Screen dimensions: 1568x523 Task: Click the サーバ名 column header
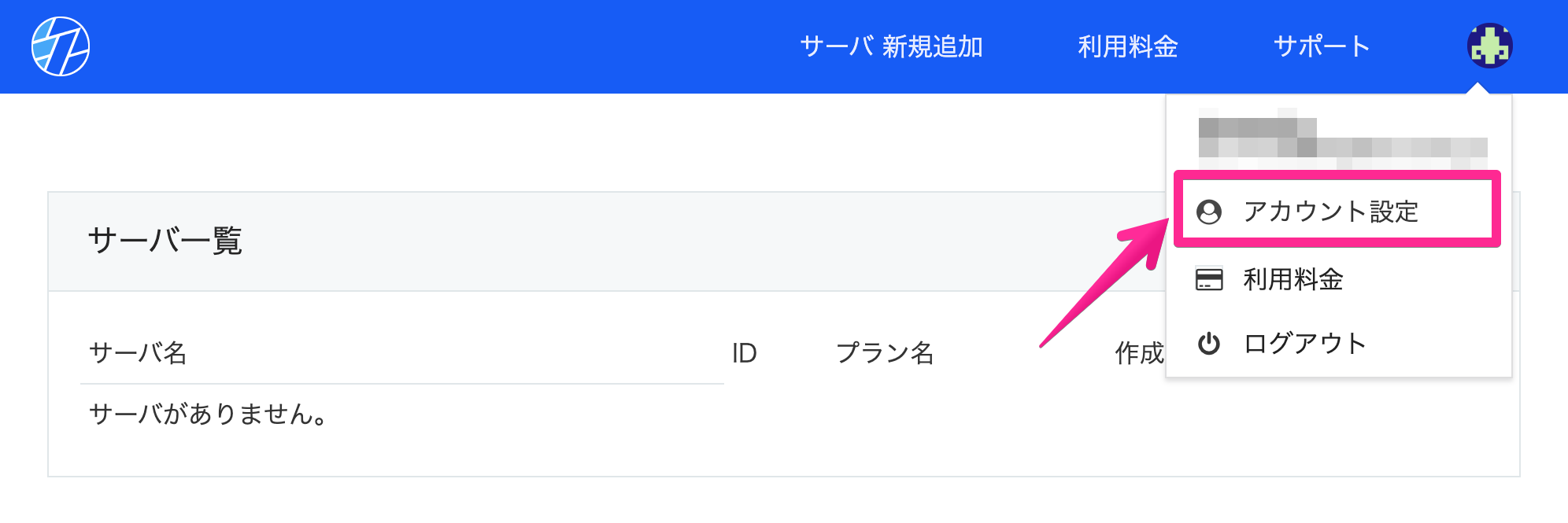click(139, 353)
